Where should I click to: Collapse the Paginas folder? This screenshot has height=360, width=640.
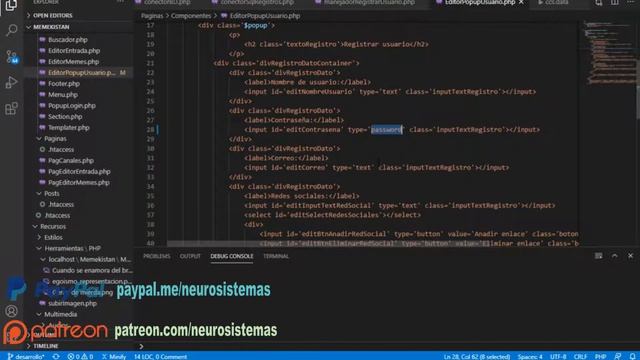[56, 139]
